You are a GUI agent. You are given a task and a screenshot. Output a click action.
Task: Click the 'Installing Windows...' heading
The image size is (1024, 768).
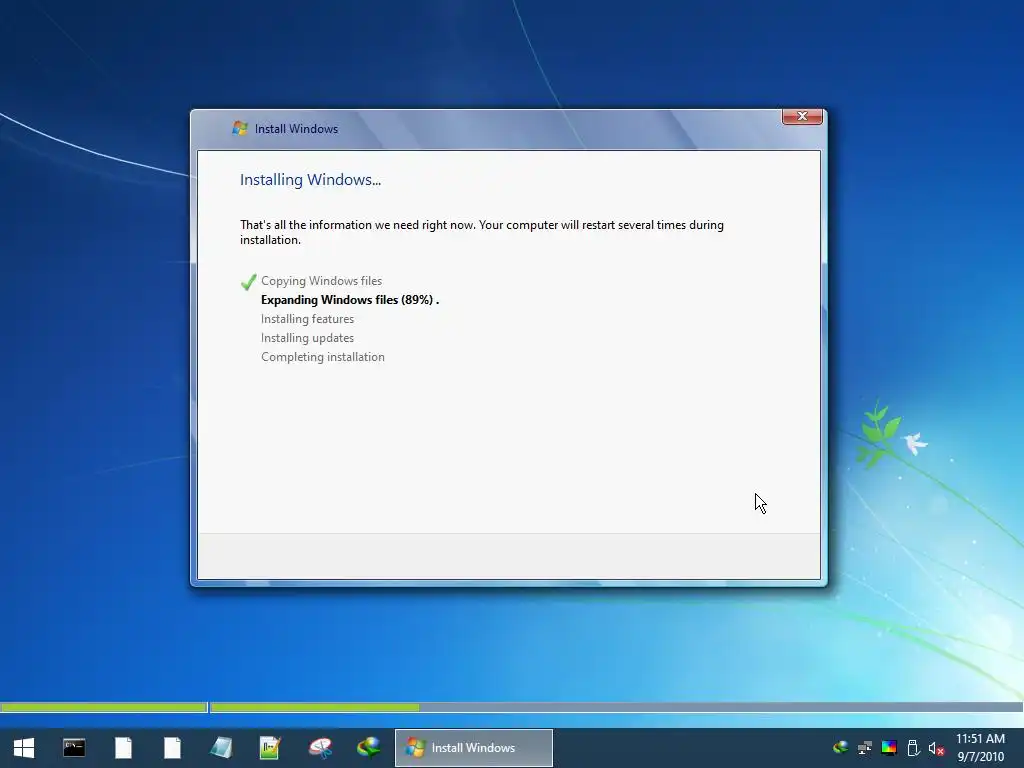pos(310,180)
